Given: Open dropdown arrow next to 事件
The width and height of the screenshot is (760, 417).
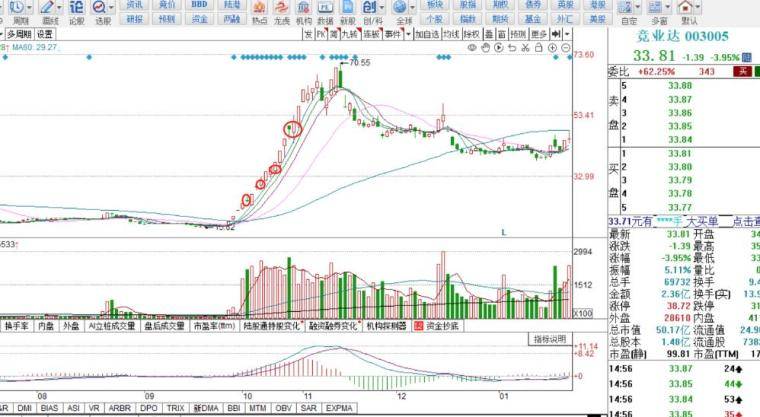Looking at the screenshot, I should point(408,34).
